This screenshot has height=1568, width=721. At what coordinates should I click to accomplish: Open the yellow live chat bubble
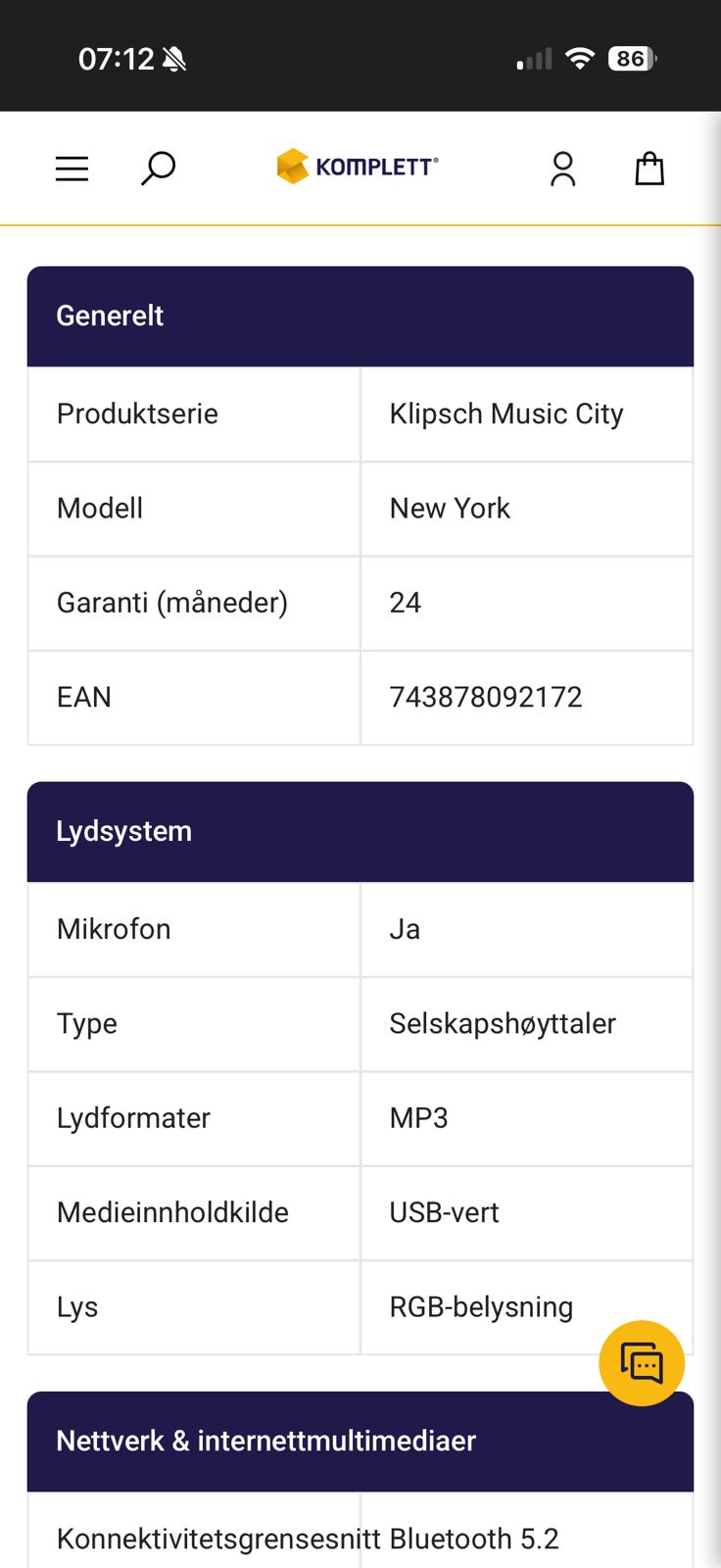(642, 1363)
